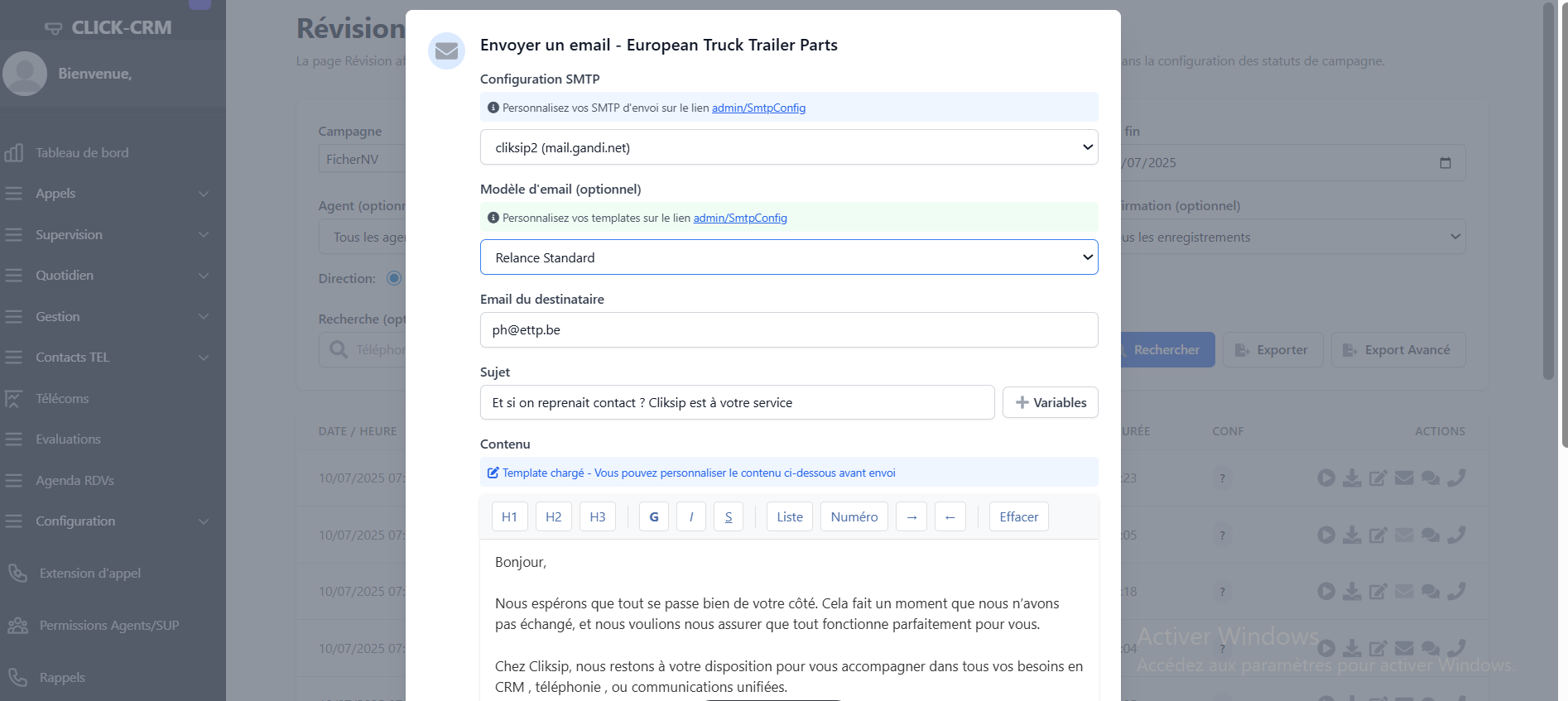This screenshot has width=1568, height=701.
Task: Play the call recording in the first row
Action: coord(1325,478)
